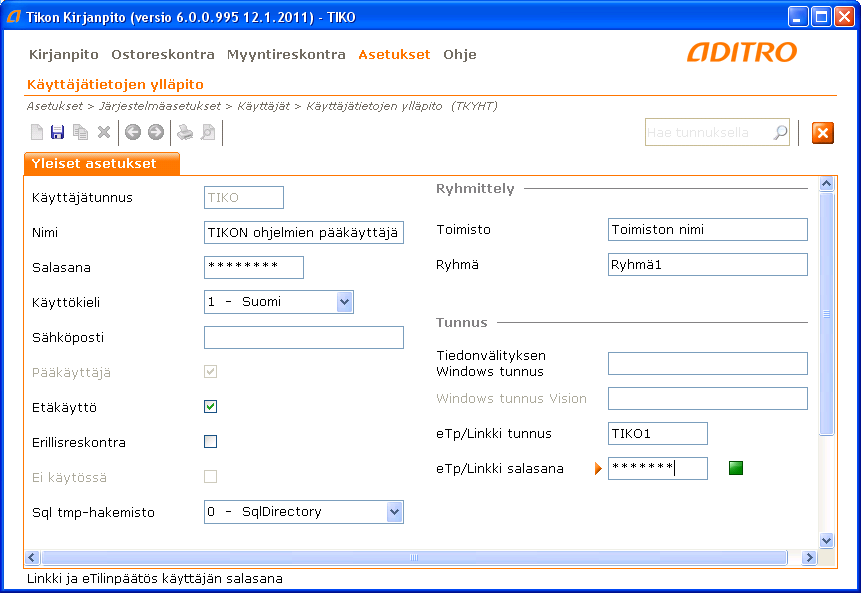Click the Tunnus section heading
This screenshot has width=861, height=593.
461,323
